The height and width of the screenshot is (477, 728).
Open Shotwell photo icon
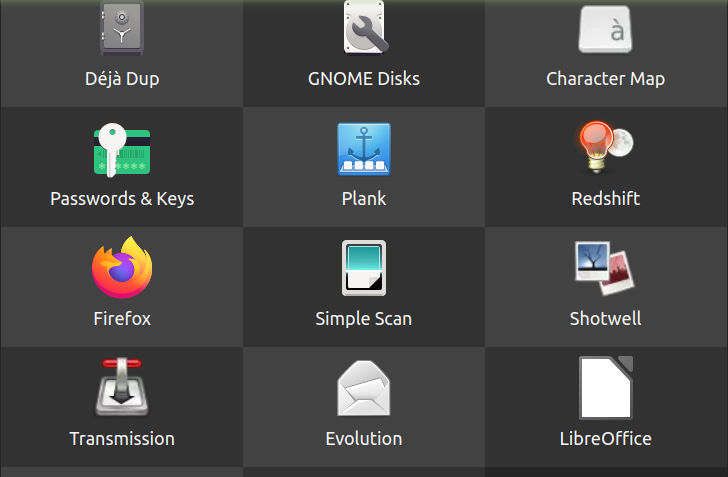pos(604,268)
